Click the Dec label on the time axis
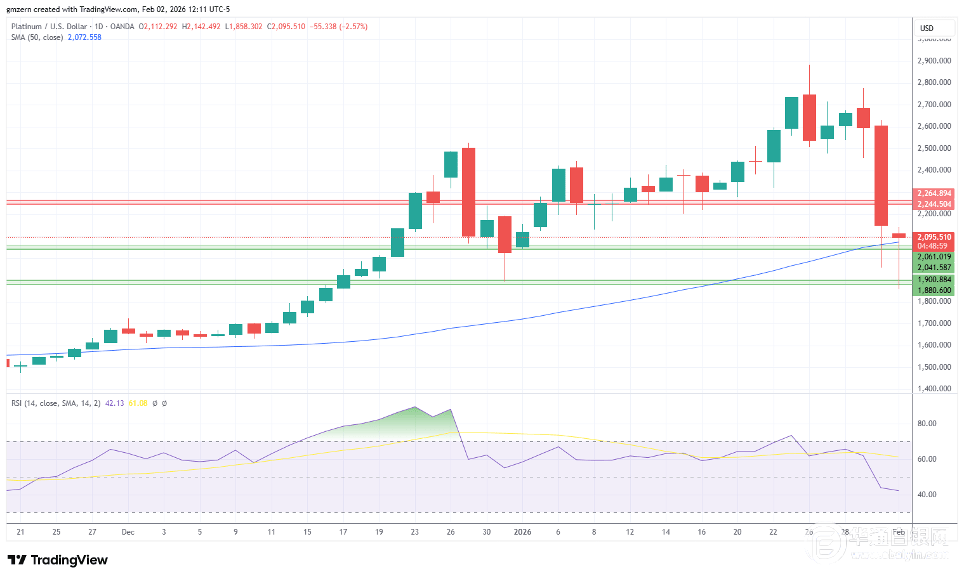This screenshot has height=580, width=964. point(127,532)
